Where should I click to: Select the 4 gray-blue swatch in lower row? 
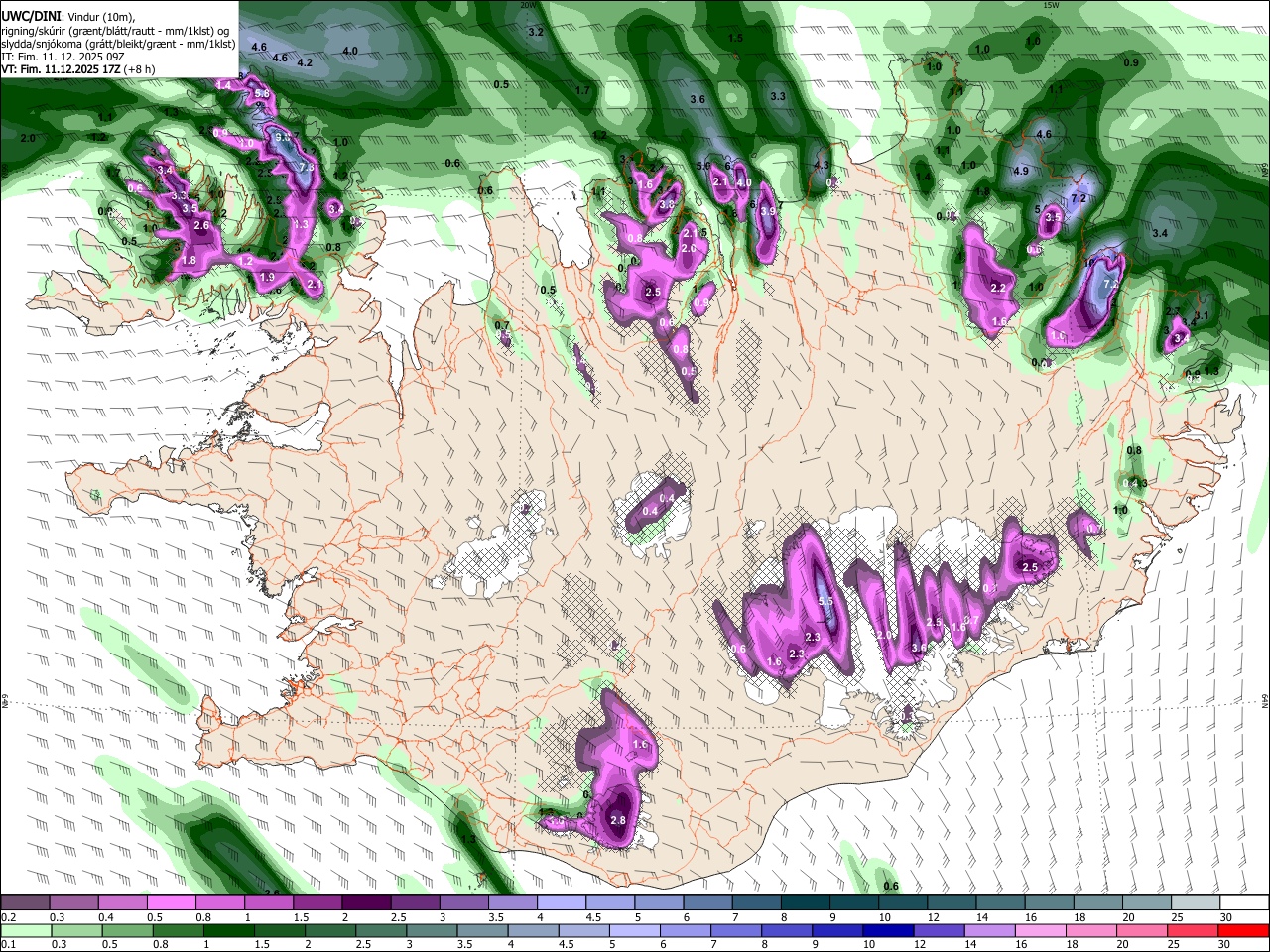tap(532, 931)
